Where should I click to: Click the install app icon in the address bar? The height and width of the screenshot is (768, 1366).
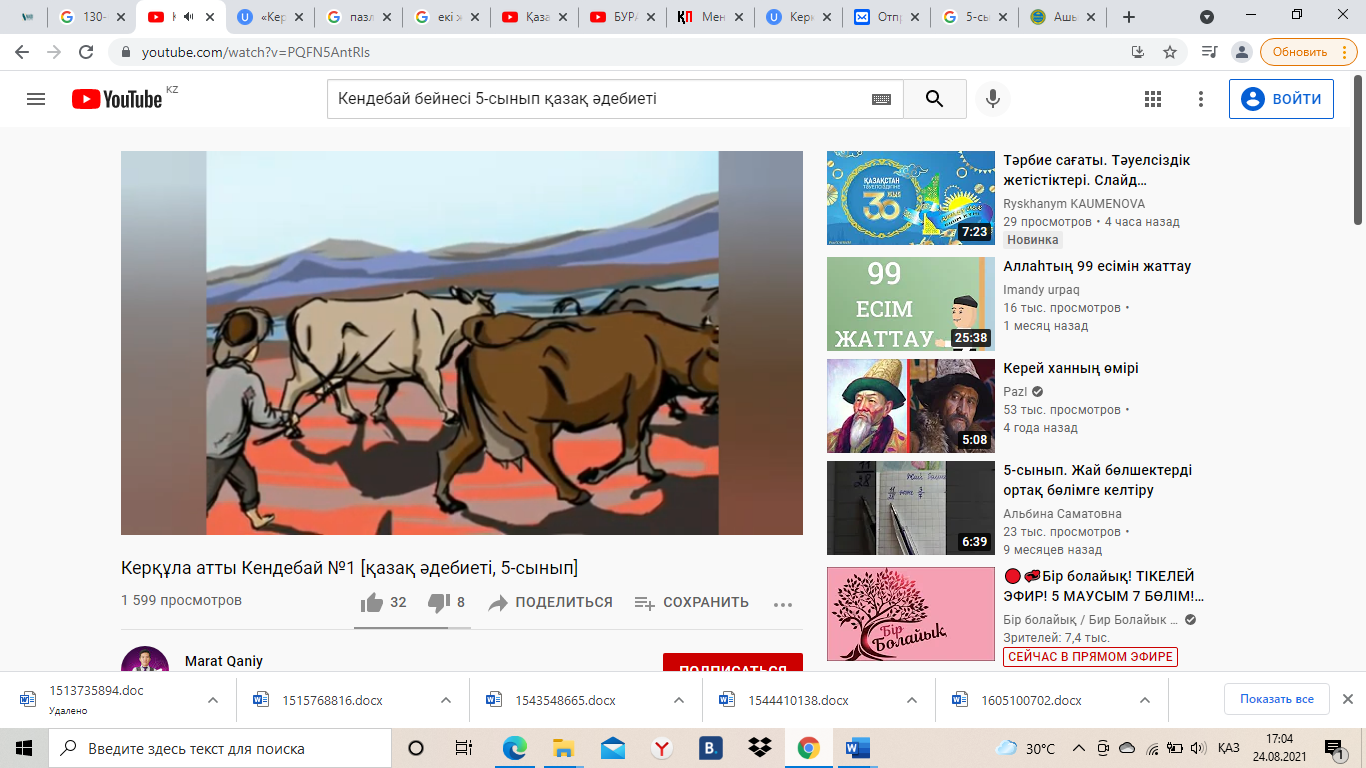pos(1137,52)
